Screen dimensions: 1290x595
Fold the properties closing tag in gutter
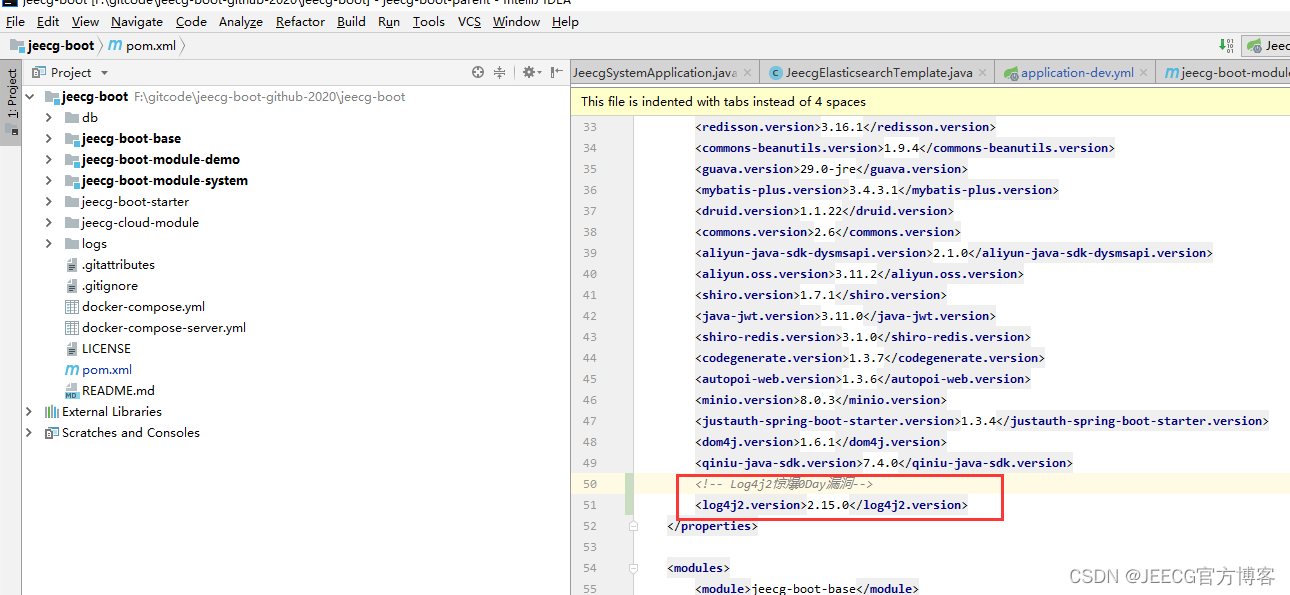pos(633,526)
